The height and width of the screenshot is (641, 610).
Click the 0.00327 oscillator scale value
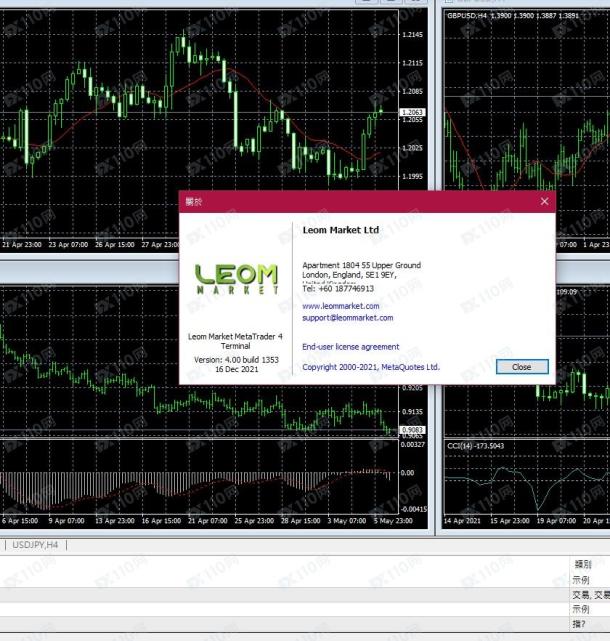pyautogui.click(x=413, y=444)
